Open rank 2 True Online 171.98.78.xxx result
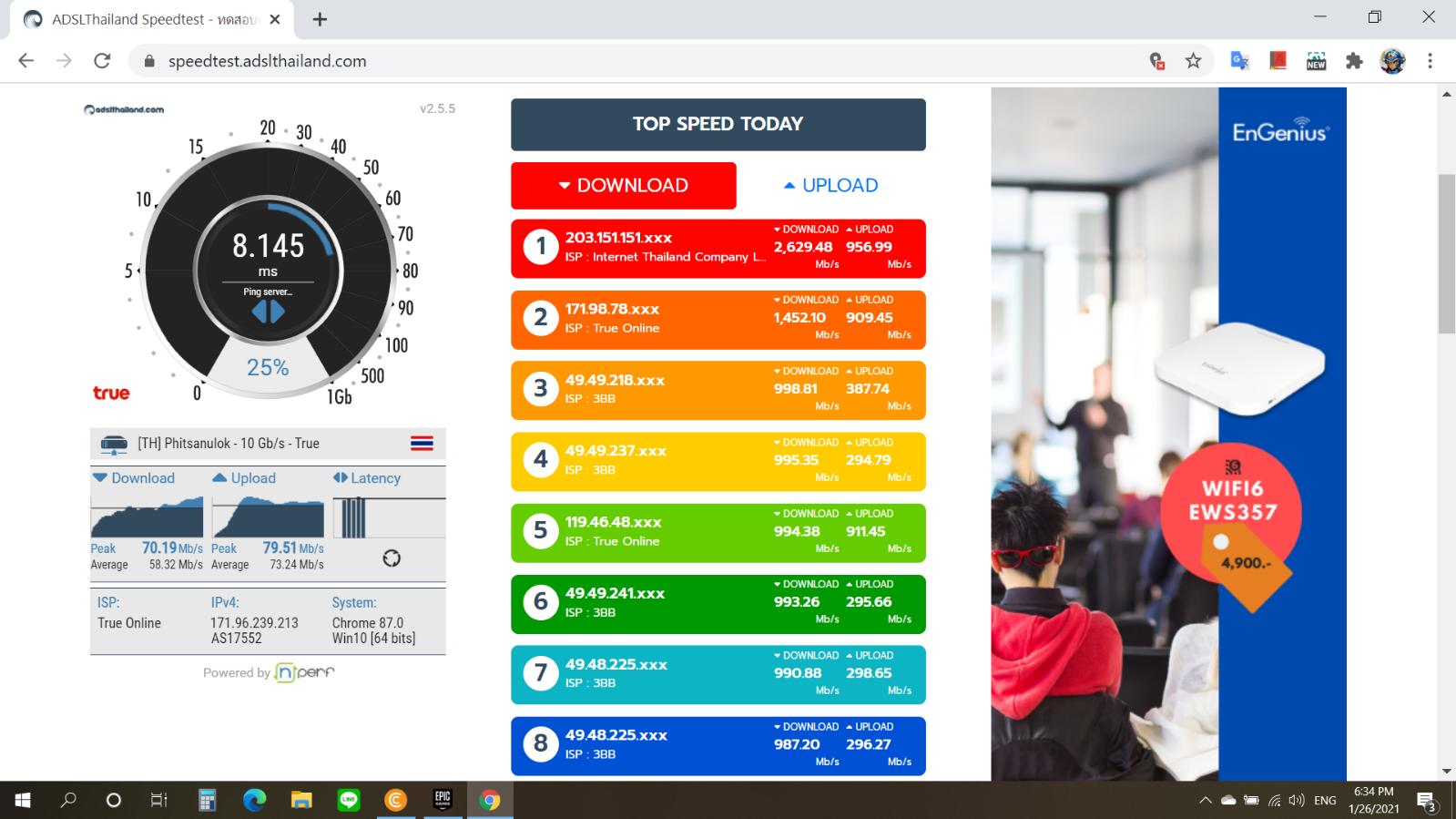The height and width of the screenshot is (819, 1456). (x=718, y=320)
